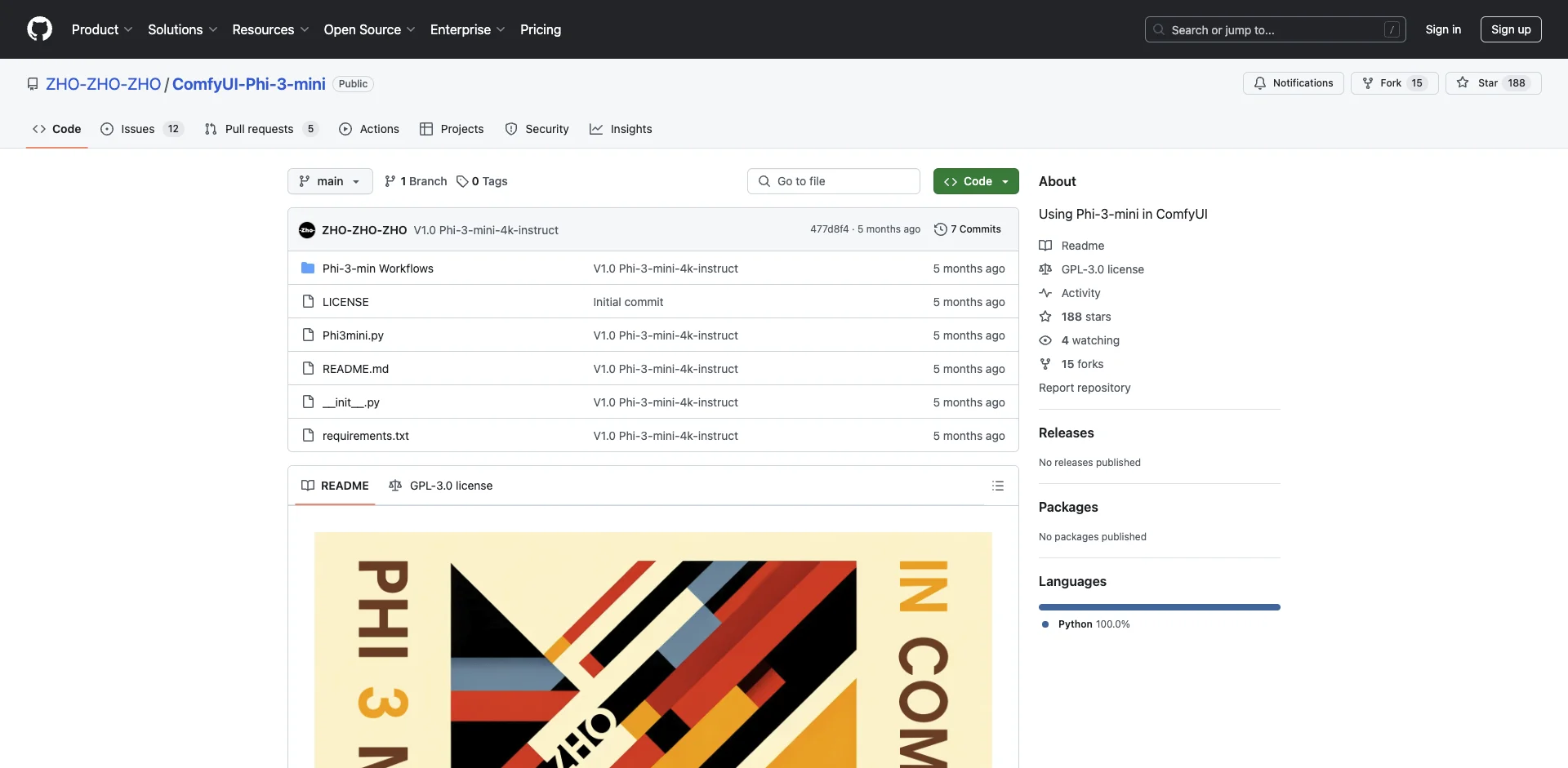View the 0 Tags list
This screenshot has height=768, width=1568.
pos(482,181)
